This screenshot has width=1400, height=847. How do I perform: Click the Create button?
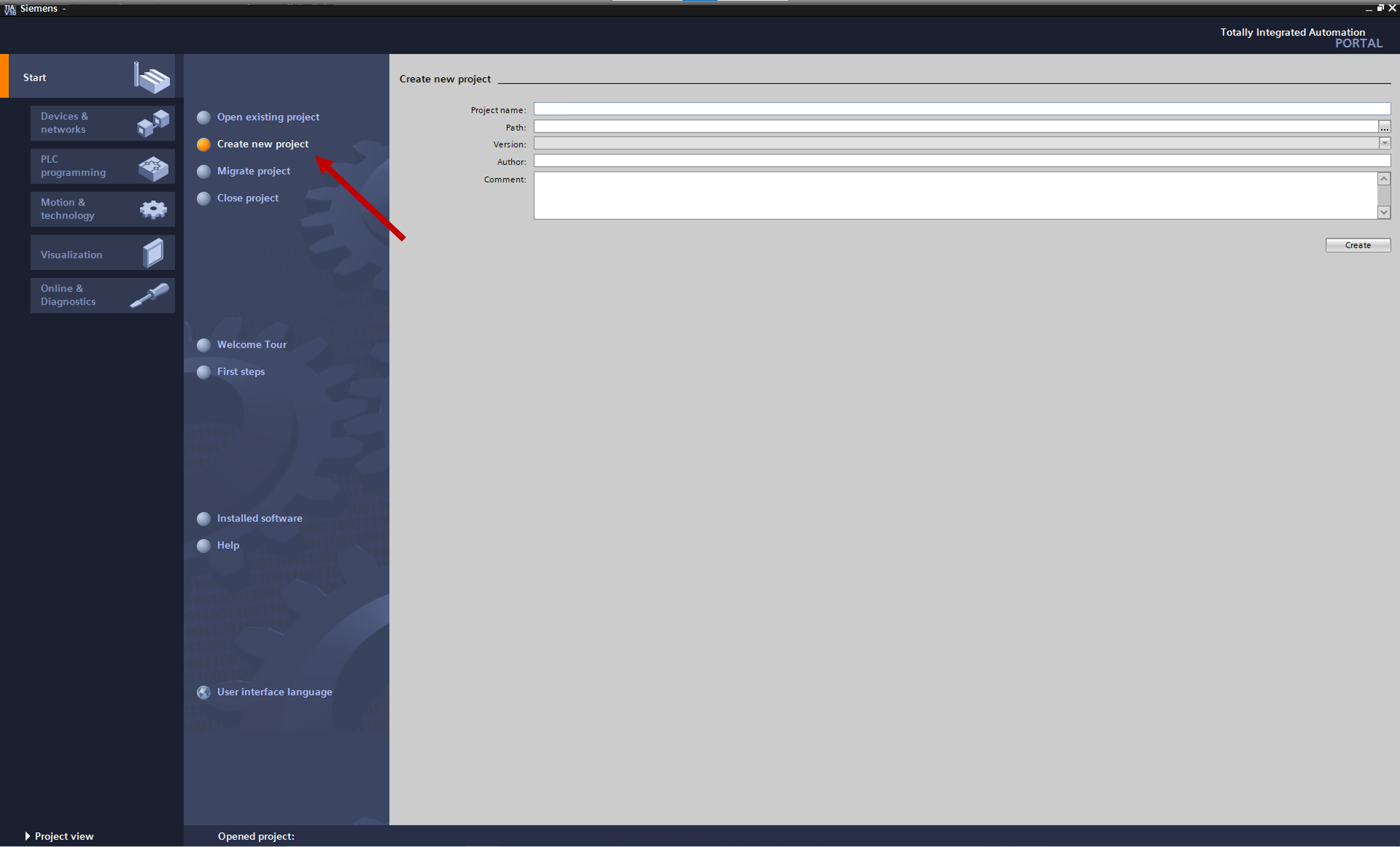pos(1358,245)
